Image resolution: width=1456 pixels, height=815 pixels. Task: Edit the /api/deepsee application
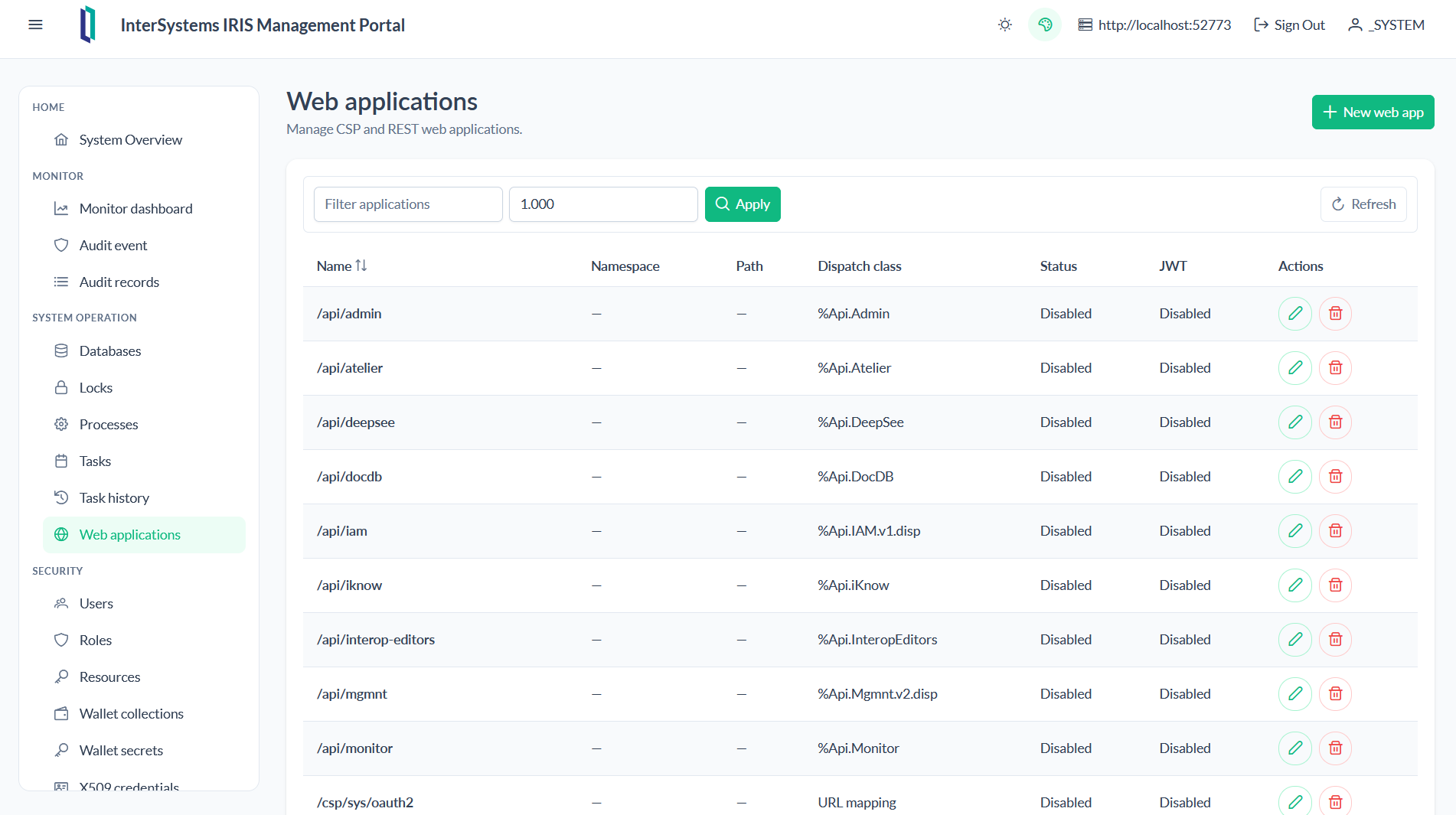pos(1295,422)
